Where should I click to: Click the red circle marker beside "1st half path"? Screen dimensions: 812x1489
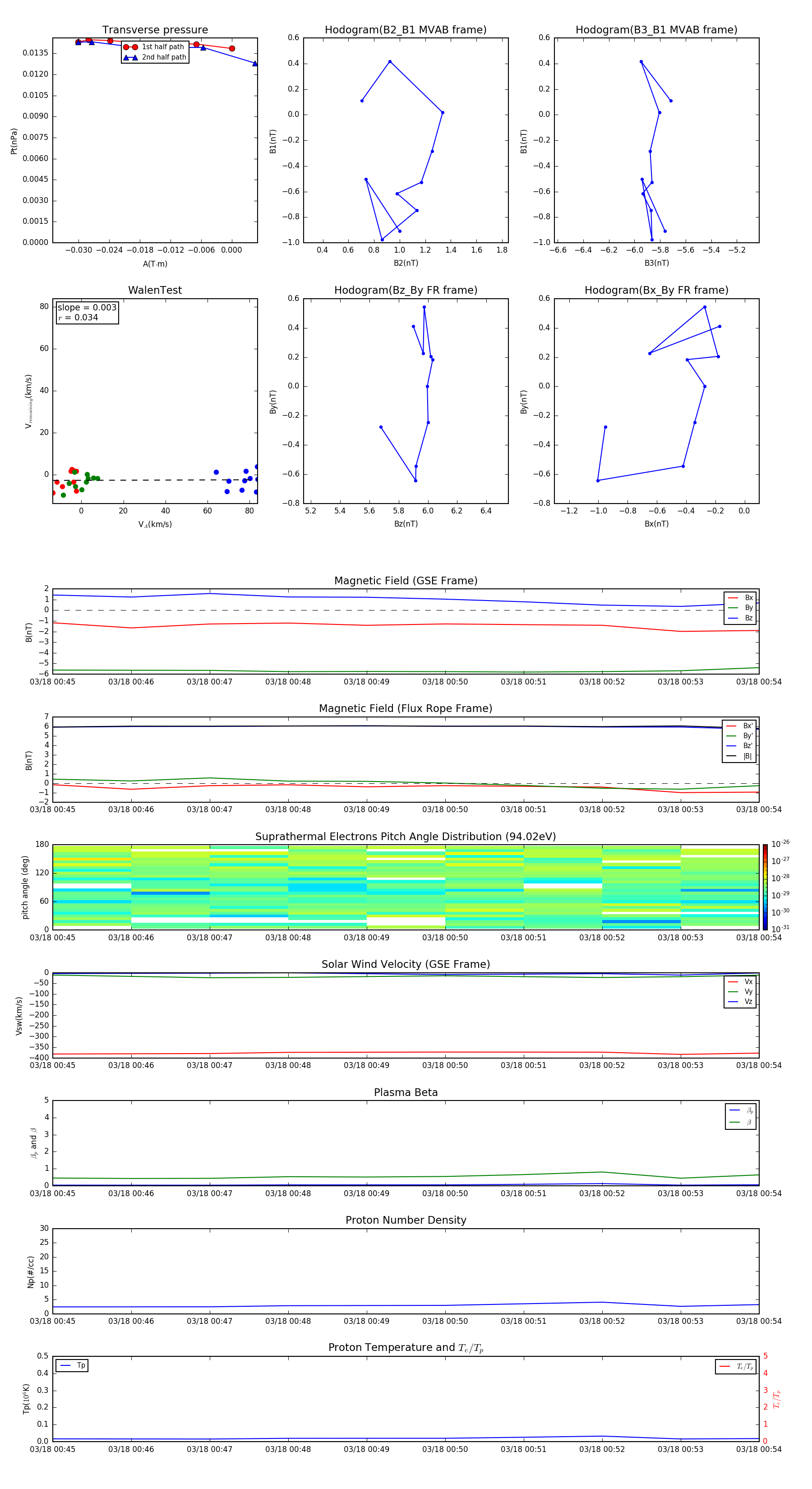click(x=130, y=47)
